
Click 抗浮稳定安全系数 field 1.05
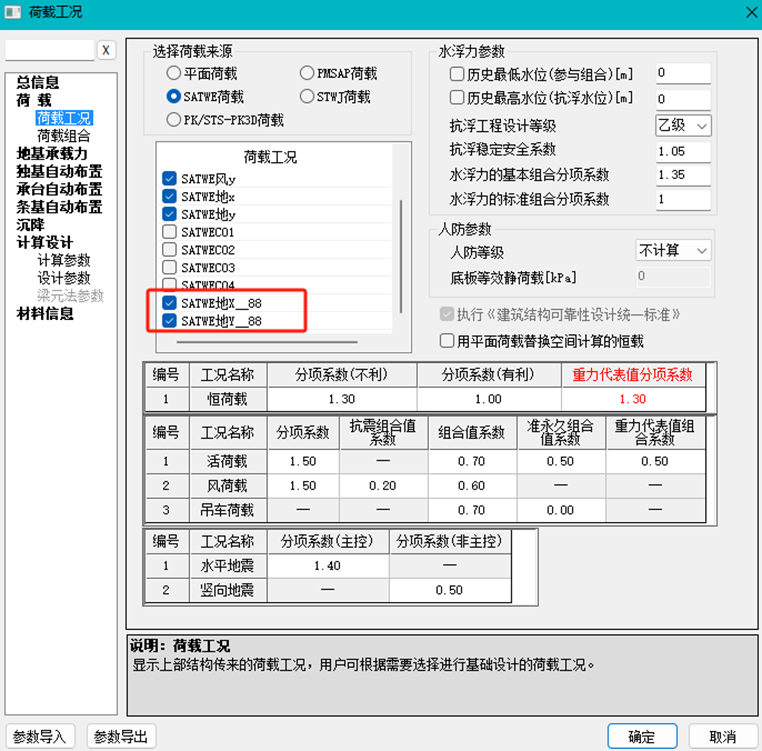(x=683, y=151)
